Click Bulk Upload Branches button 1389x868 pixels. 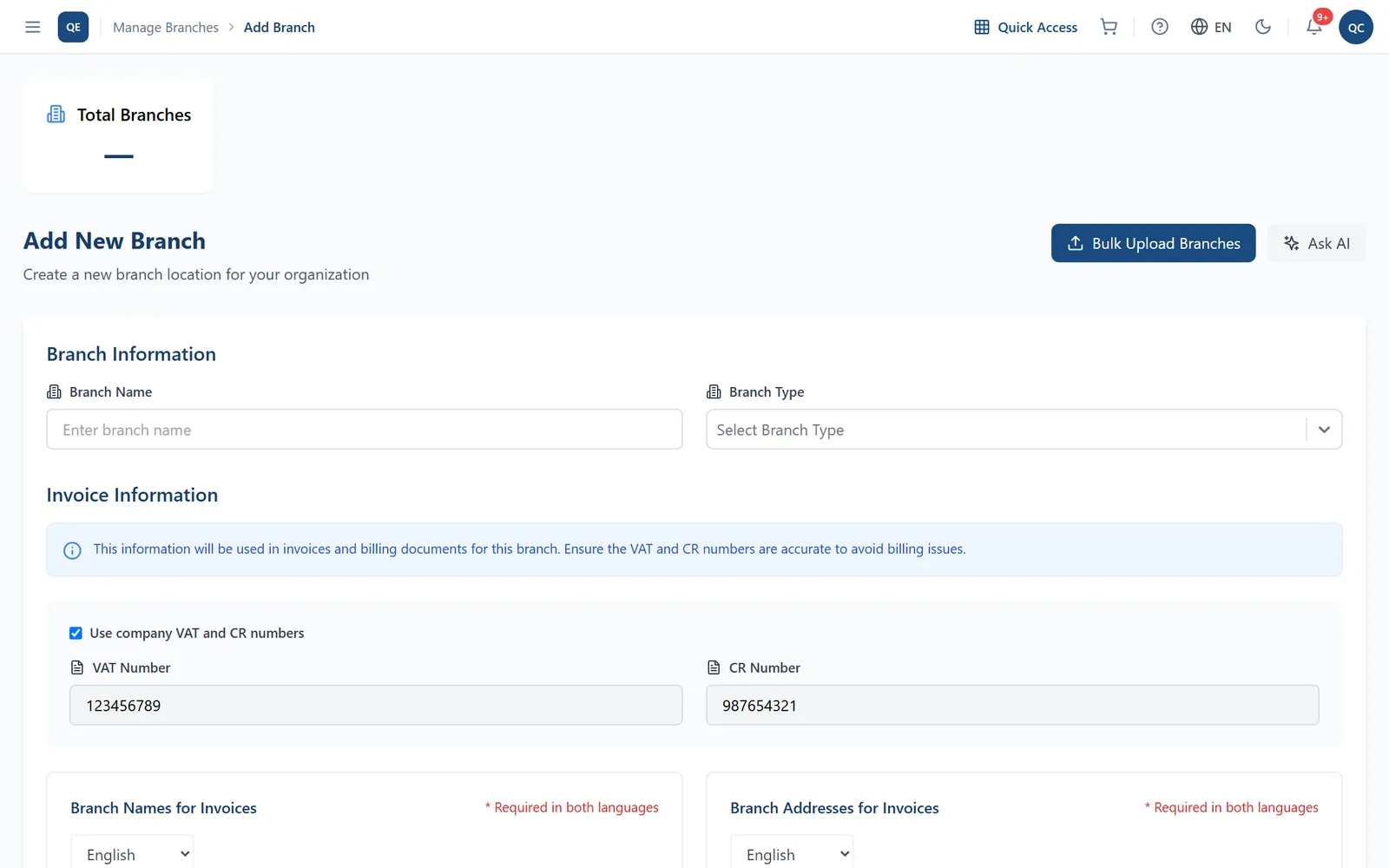tap(1153, 243)
